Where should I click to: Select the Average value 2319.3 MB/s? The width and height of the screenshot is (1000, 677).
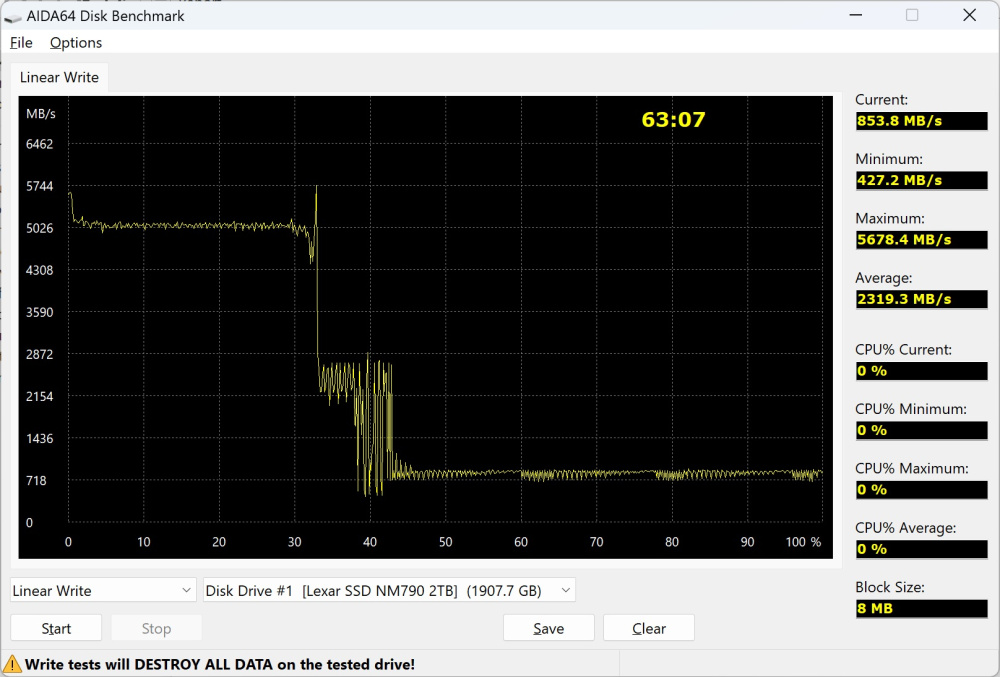(x=922, y=299)
